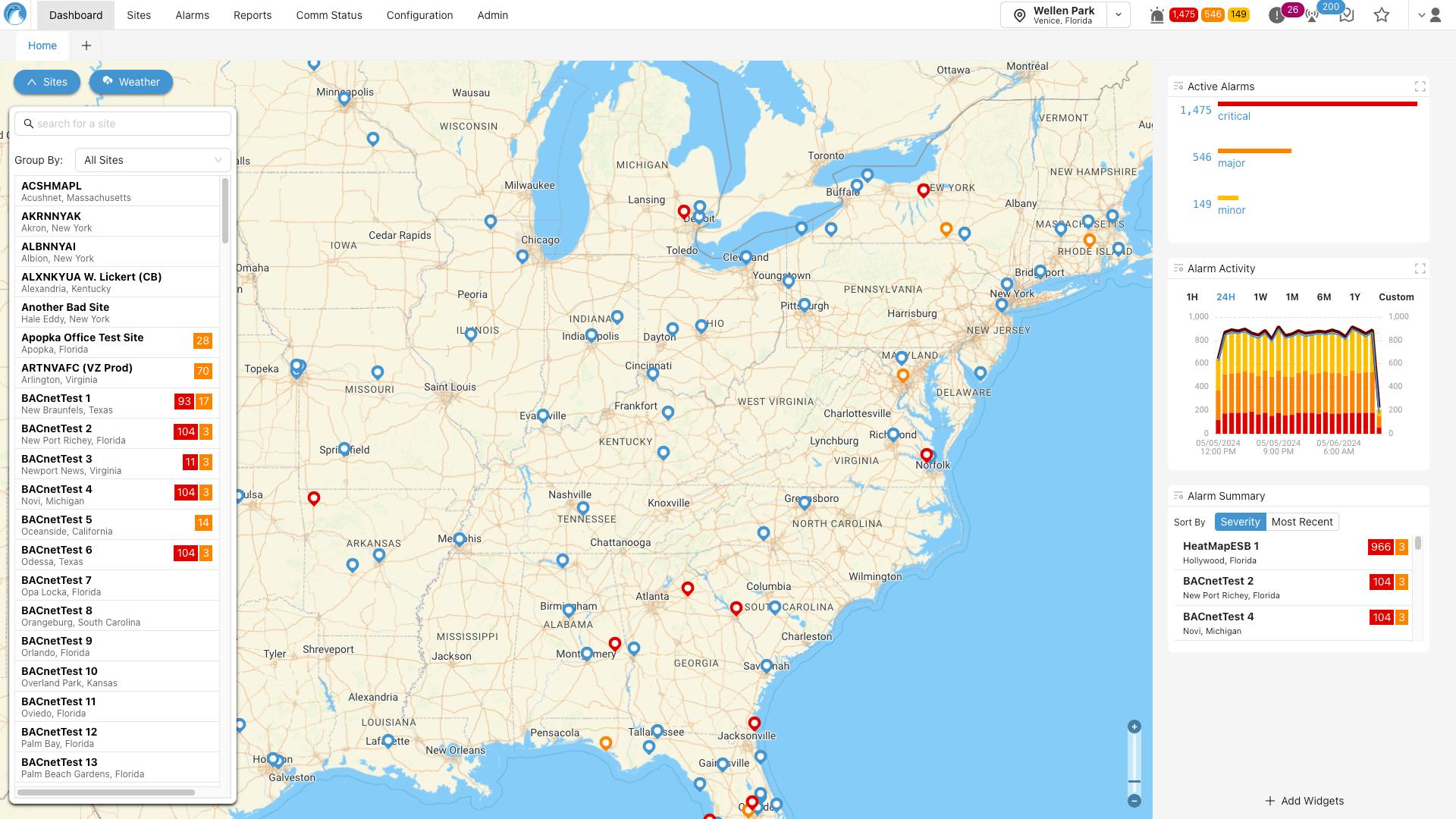
Task: Click the map zoom-in plus button
Action: (x=1134, y=726)
